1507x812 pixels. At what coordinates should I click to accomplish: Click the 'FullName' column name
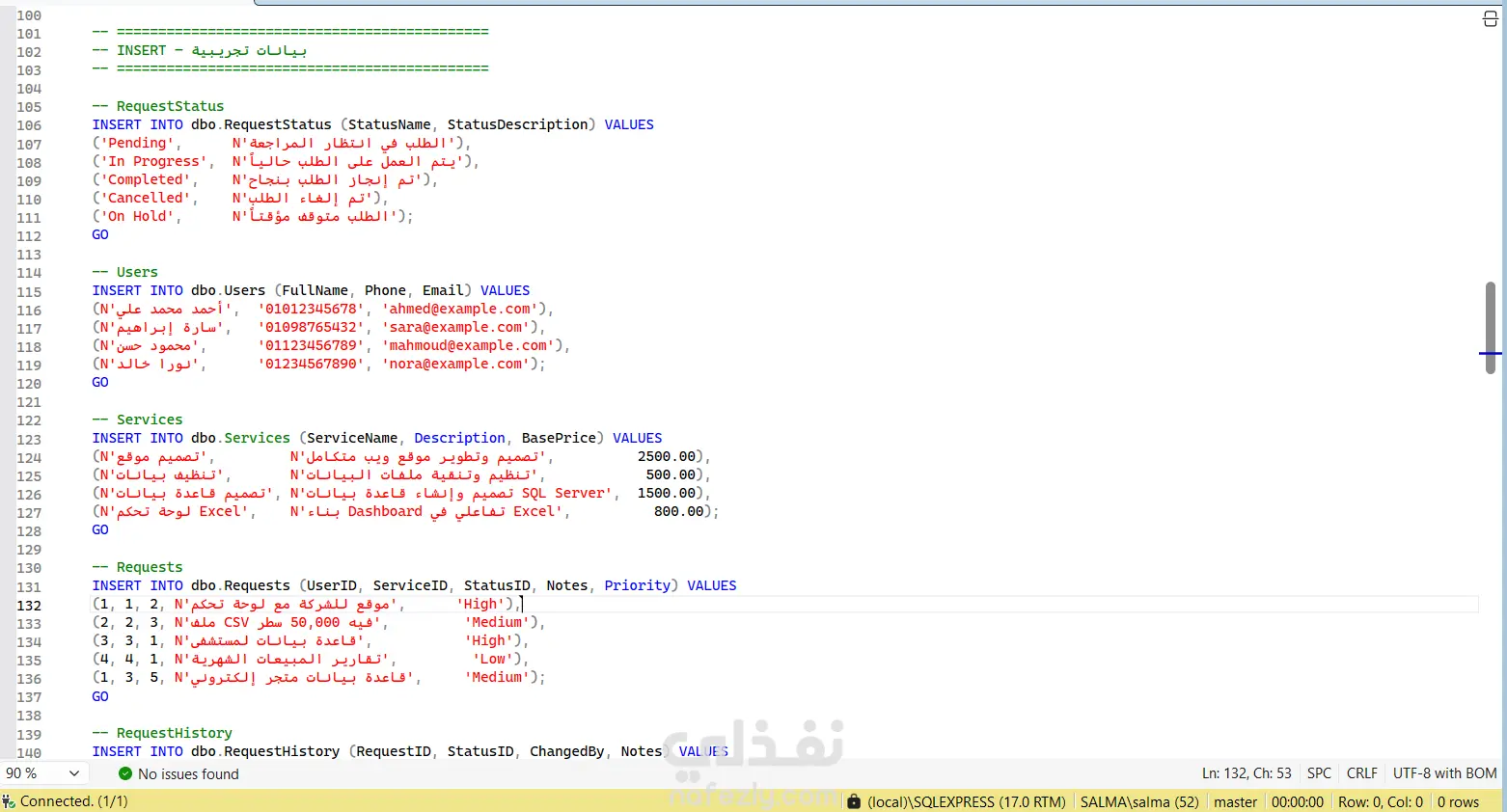point(315,290)
